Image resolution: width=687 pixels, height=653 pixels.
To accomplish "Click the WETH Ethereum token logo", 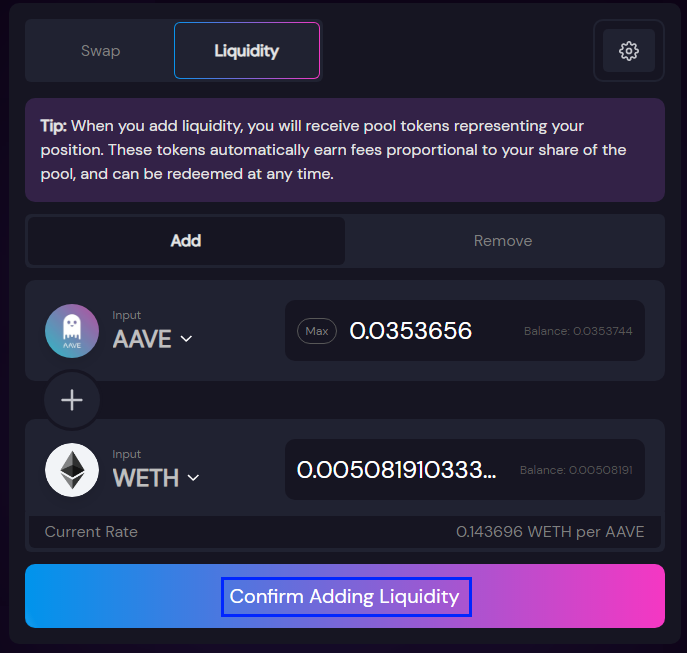I will (72, 470).
